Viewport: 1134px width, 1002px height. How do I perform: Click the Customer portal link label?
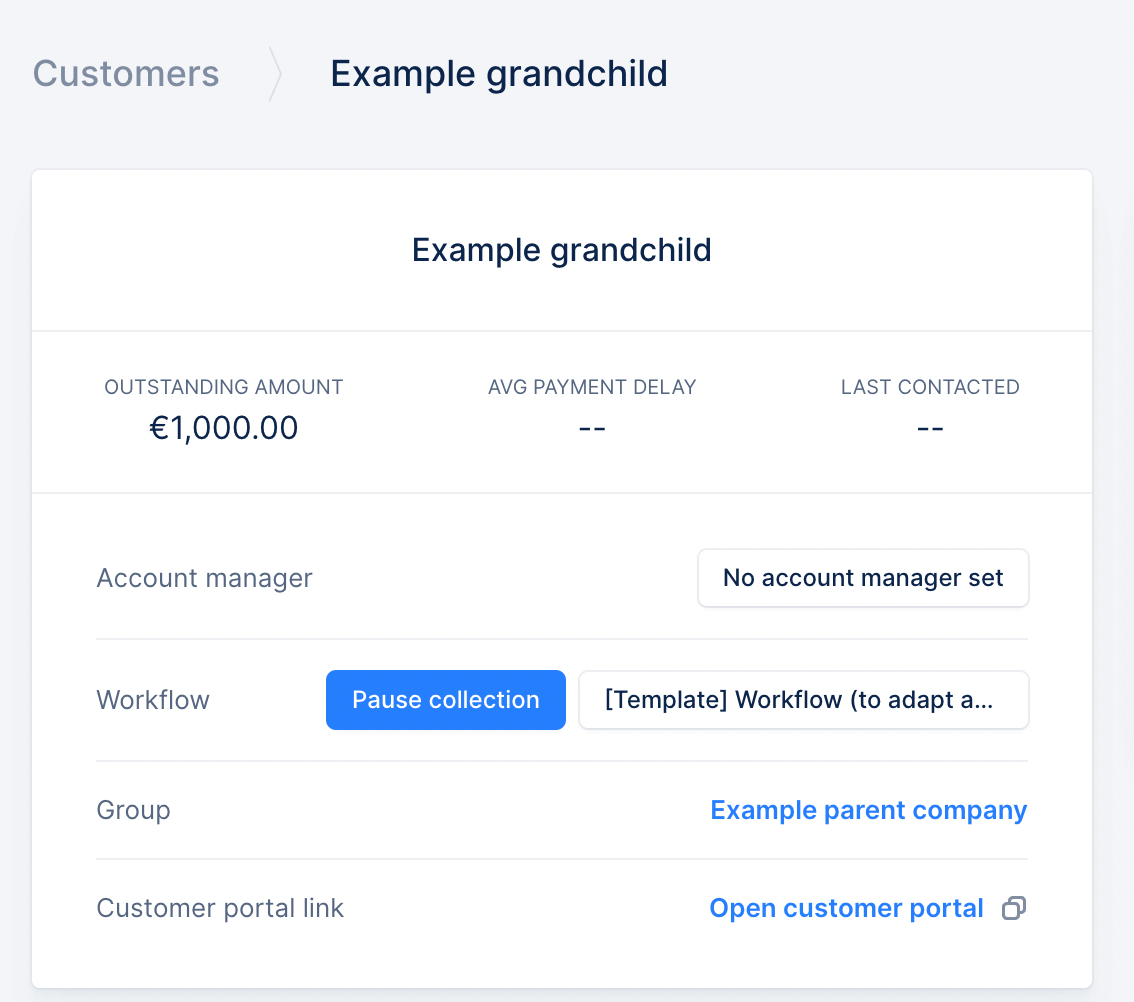[x=221, y=908]
